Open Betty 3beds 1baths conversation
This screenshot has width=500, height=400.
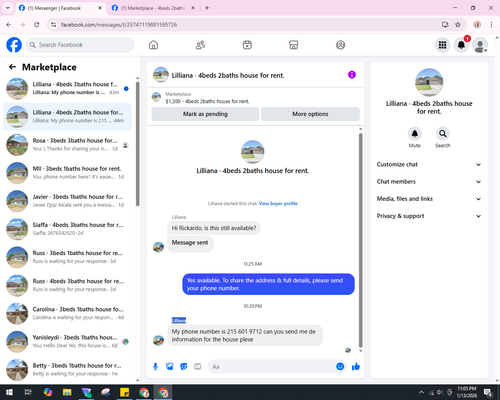[67, 370]
